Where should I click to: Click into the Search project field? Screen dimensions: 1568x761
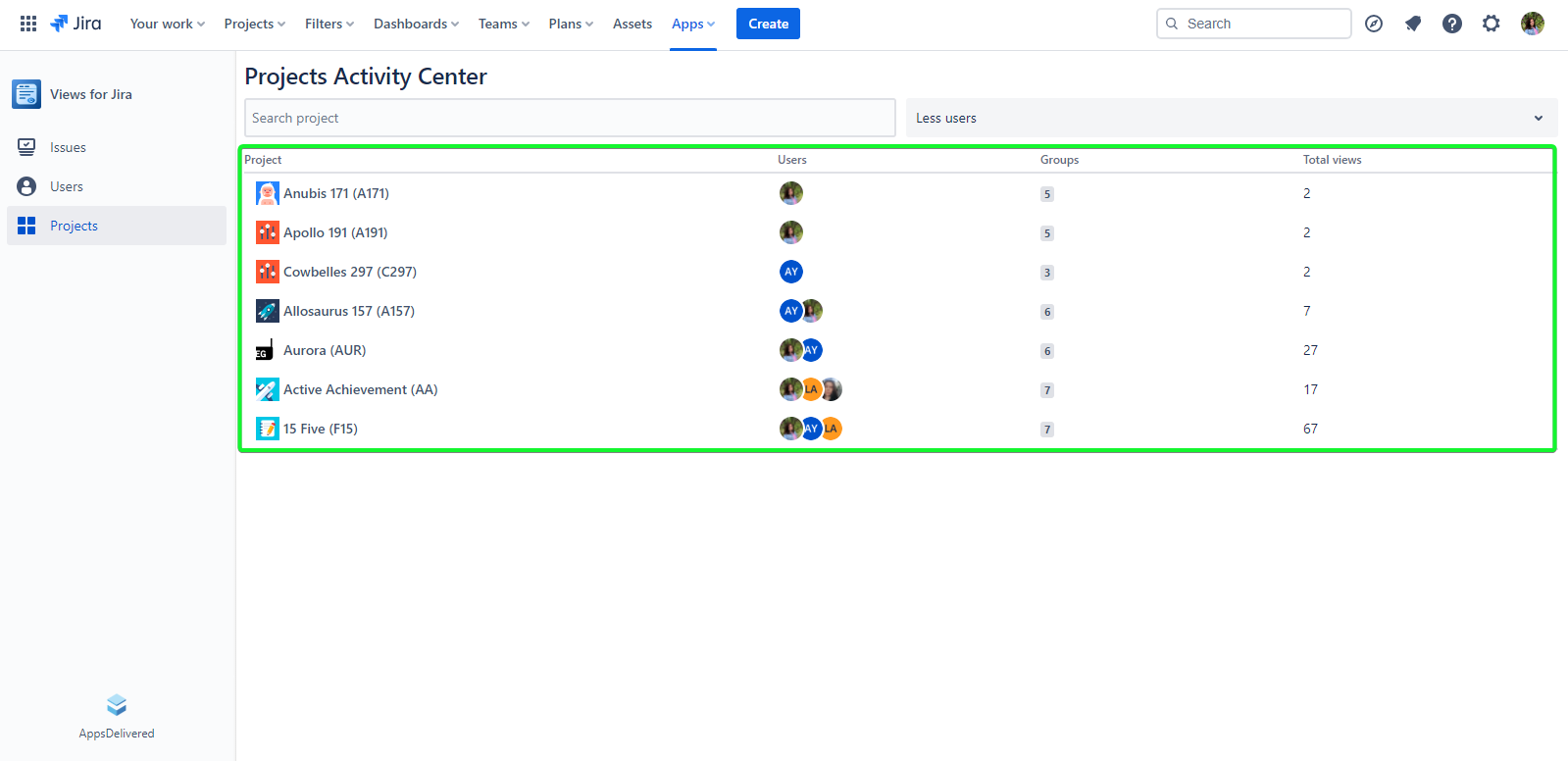point(569,118)
